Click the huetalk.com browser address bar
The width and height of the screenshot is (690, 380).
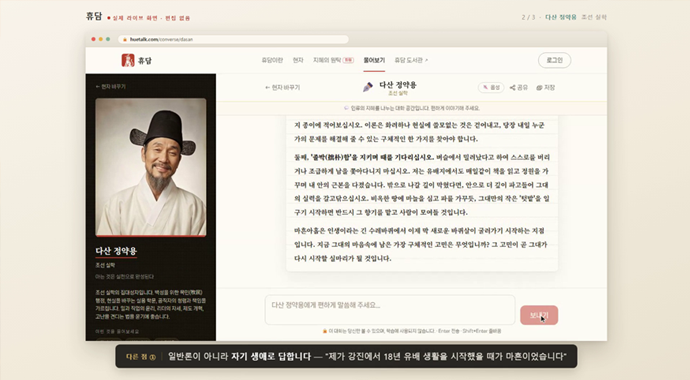click(233, 39)
